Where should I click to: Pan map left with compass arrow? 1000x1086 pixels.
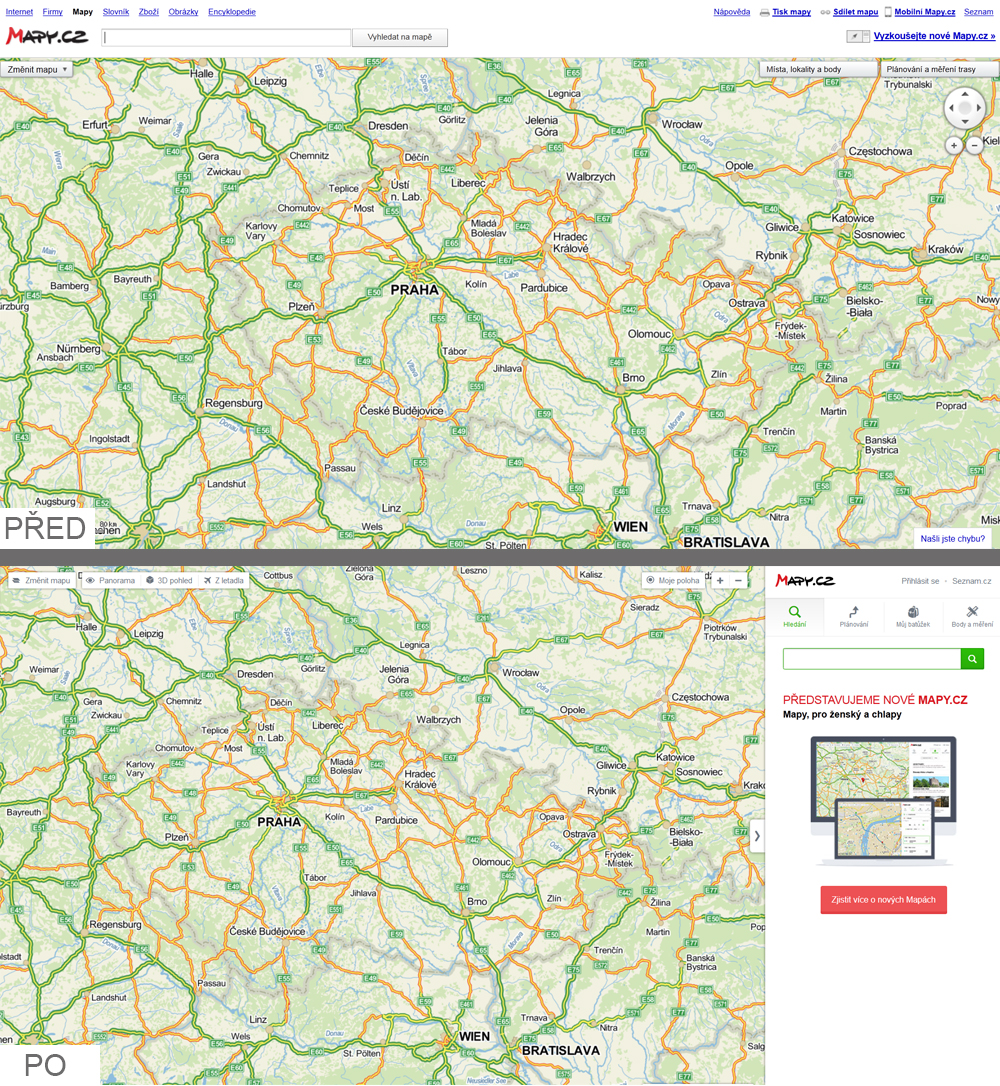click(952, 108)
